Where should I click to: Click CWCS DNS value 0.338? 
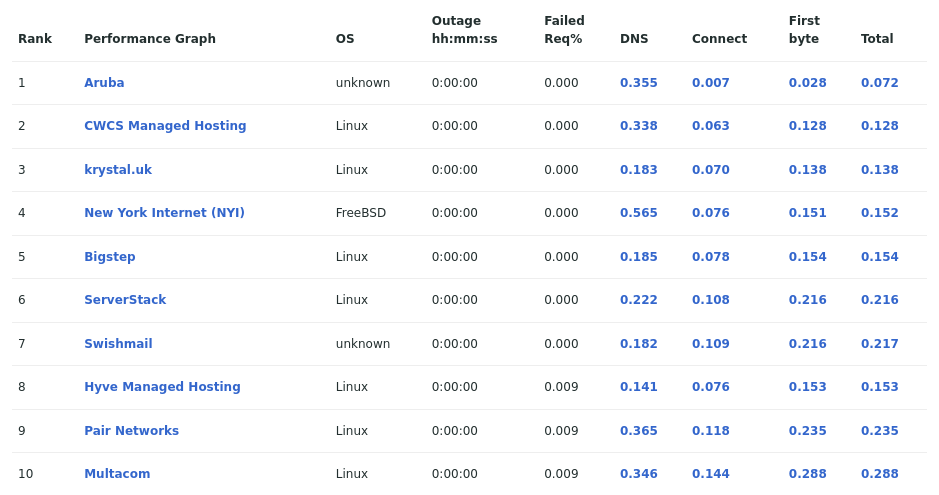tap(638, 126)
